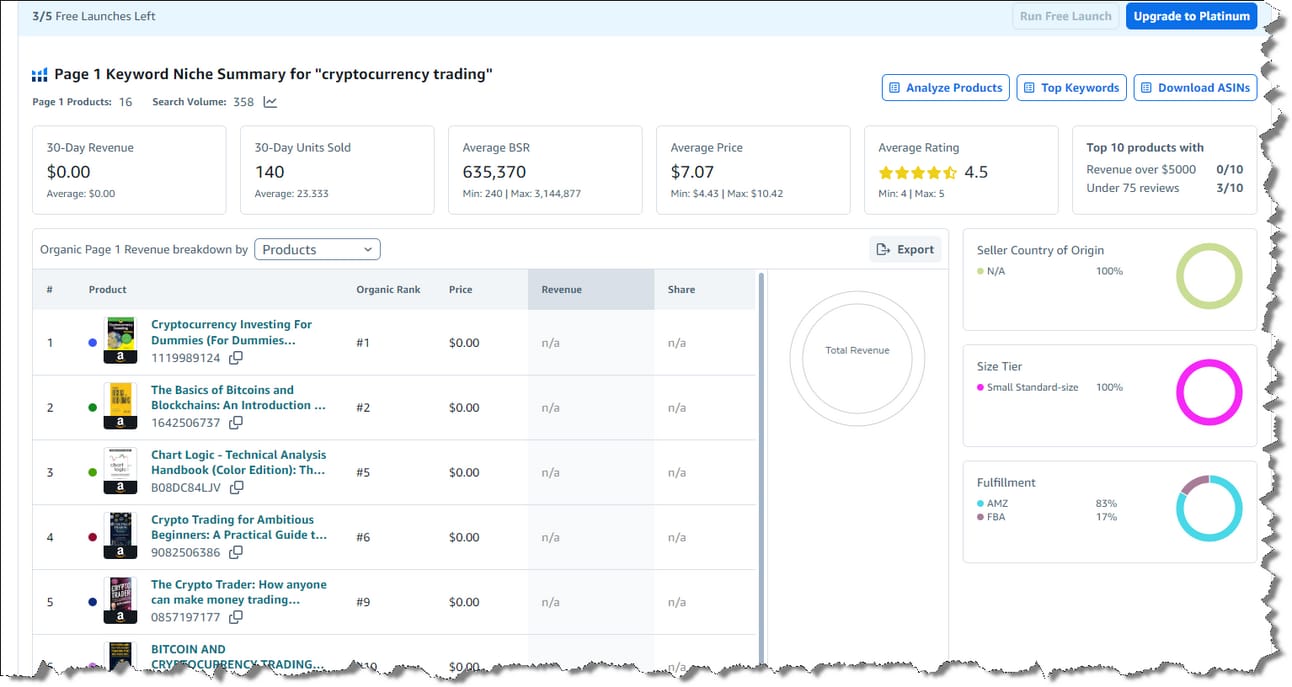
Task: Open the Products breakdown dropdown
Action: click(317, 250)
